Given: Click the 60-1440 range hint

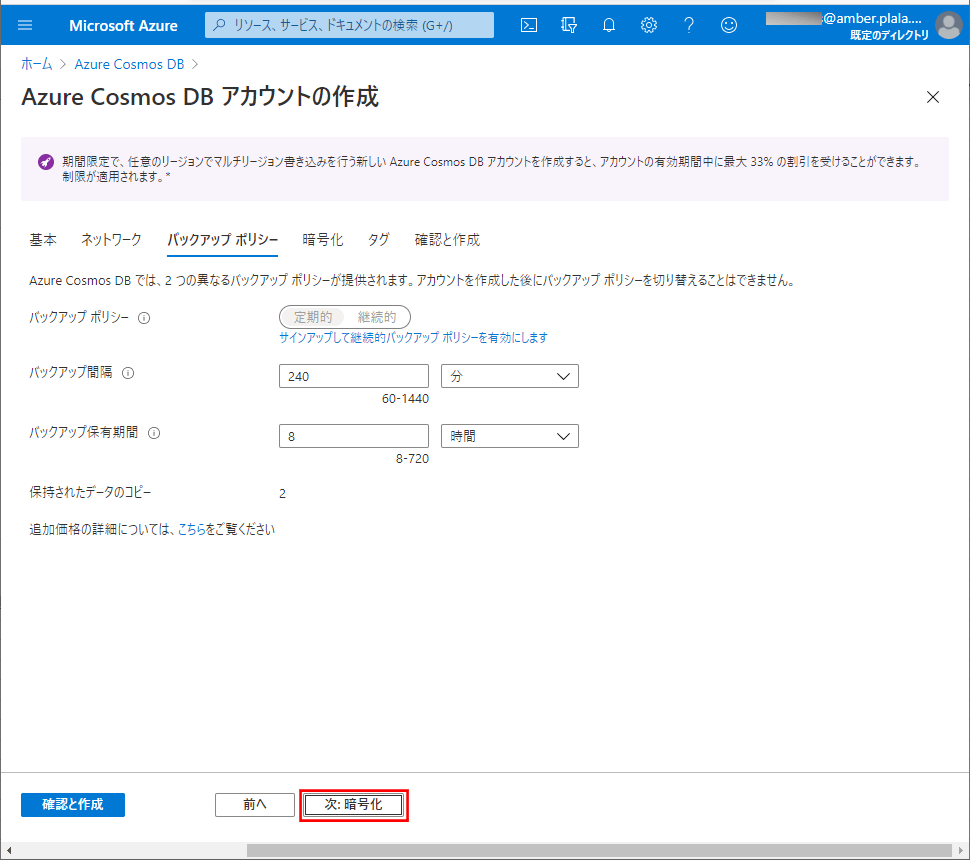Looking at the screenshot, I should click(405, 399).
